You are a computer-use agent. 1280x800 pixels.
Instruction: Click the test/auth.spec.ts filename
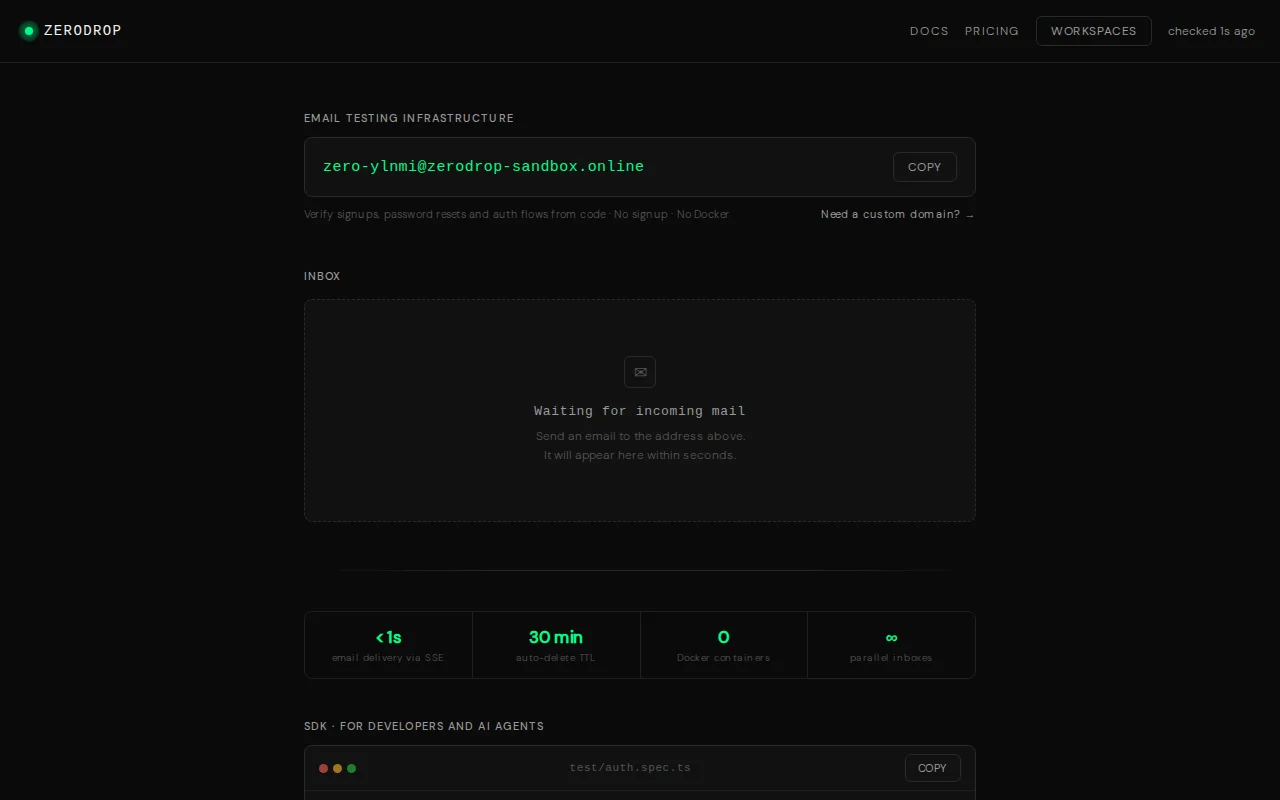pyautogui.click(x=630, y=768)
